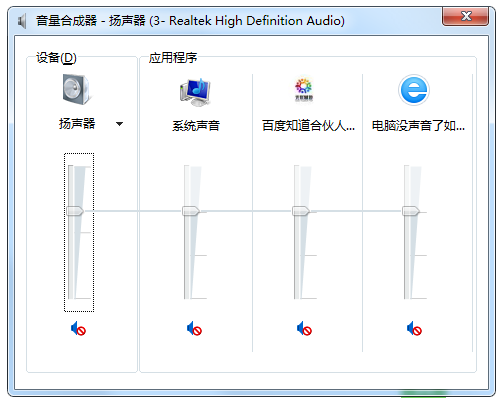The width and height of the screenshot is (499, 398).
Task: Click the 应用程序 group heading
Action: pos(173,58)
